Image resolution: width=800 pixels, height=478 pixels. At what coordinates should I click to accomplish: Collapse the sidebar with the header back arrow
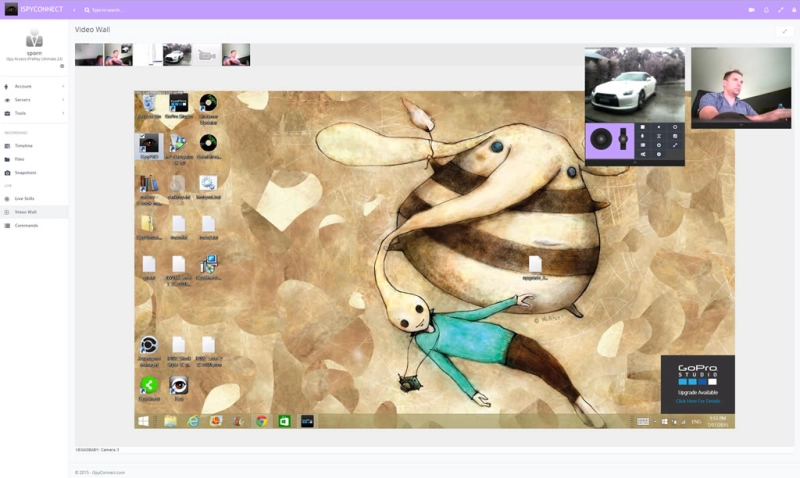(x=74, y=10)
